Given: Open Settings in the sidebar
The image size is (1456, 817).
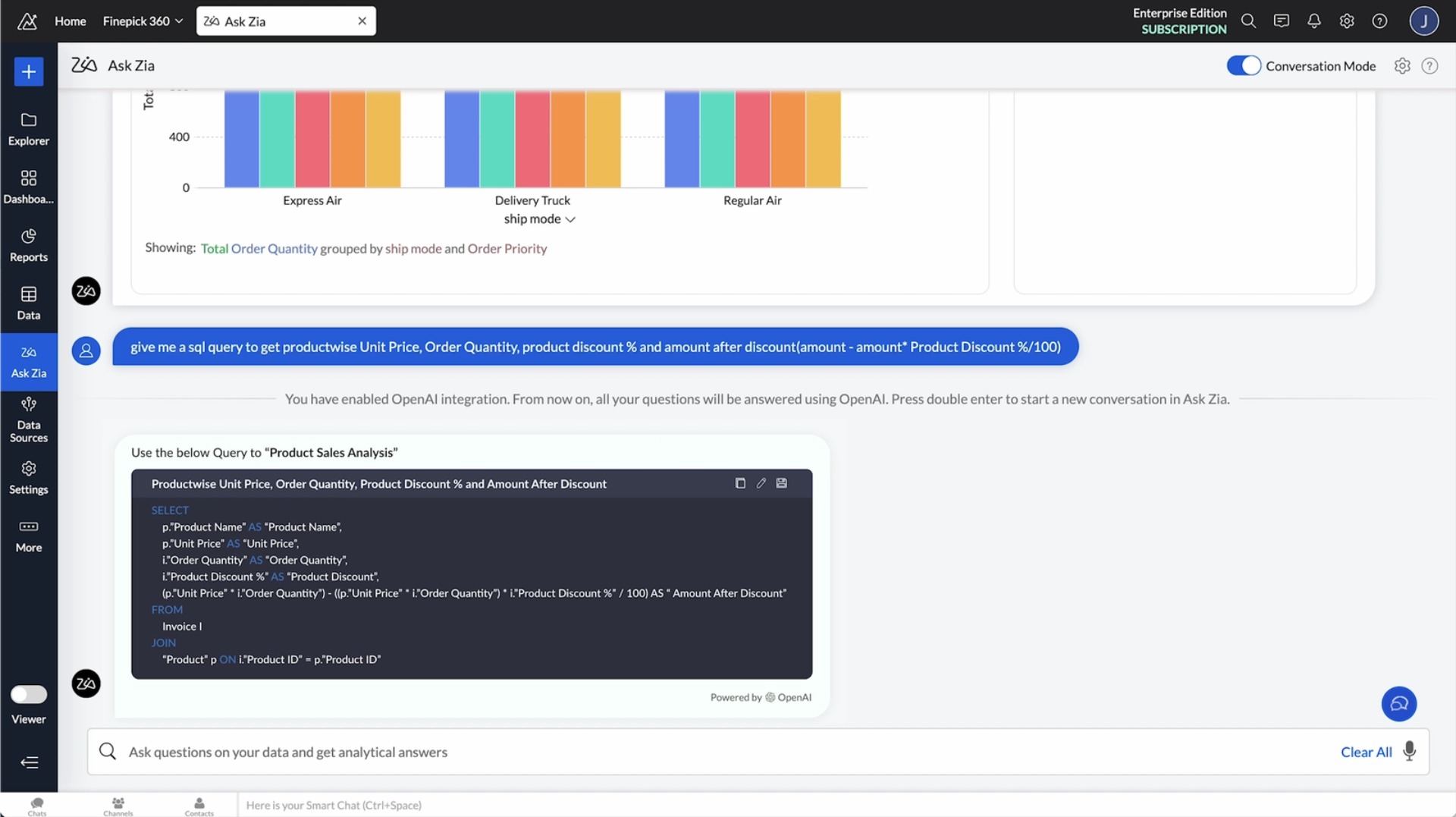Looking at the screenshot, I should 29,478.
